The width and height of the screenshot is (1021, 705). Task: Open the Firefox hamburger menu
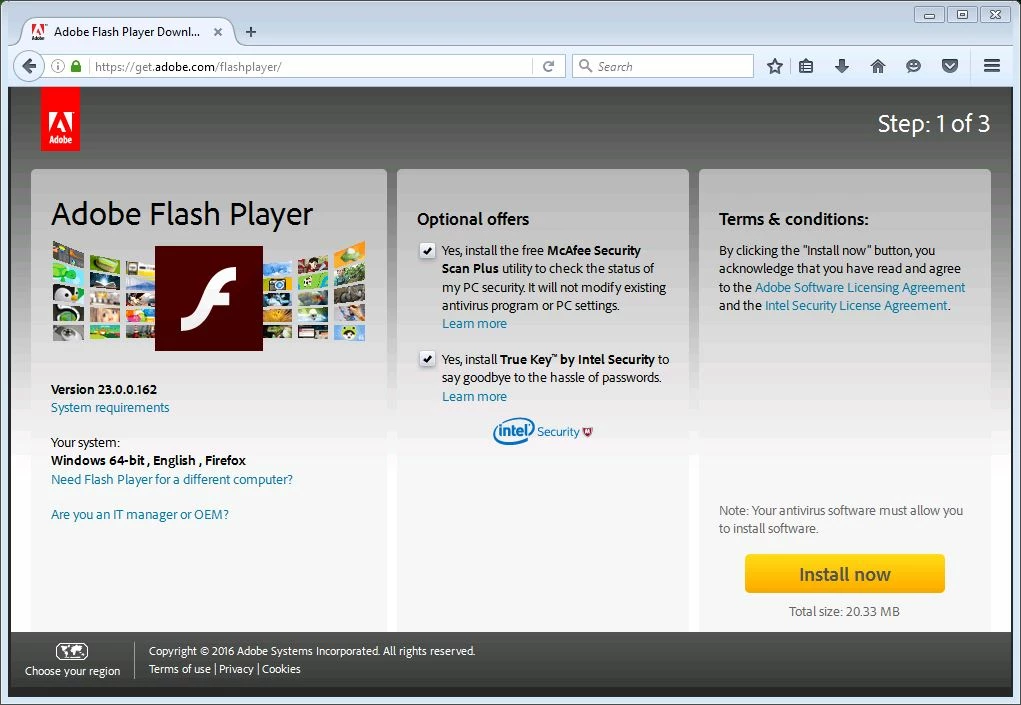click(992, 66)
